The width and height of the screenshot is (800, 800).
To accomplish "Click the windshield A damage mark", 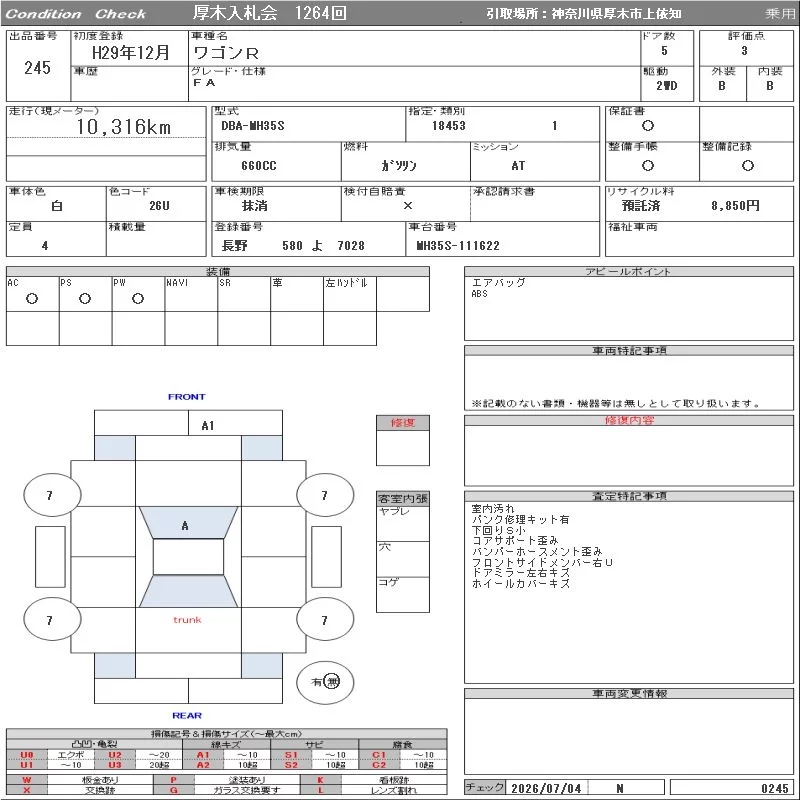I will click(185, 526).
